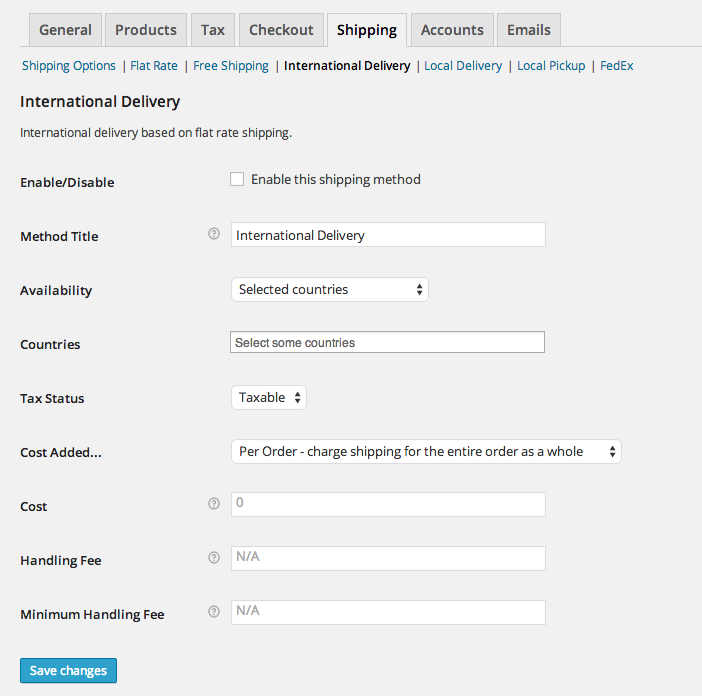This screenshot has height=696, width=702.
Task: Click the Countries select field
Action: [x=387, y=342]
